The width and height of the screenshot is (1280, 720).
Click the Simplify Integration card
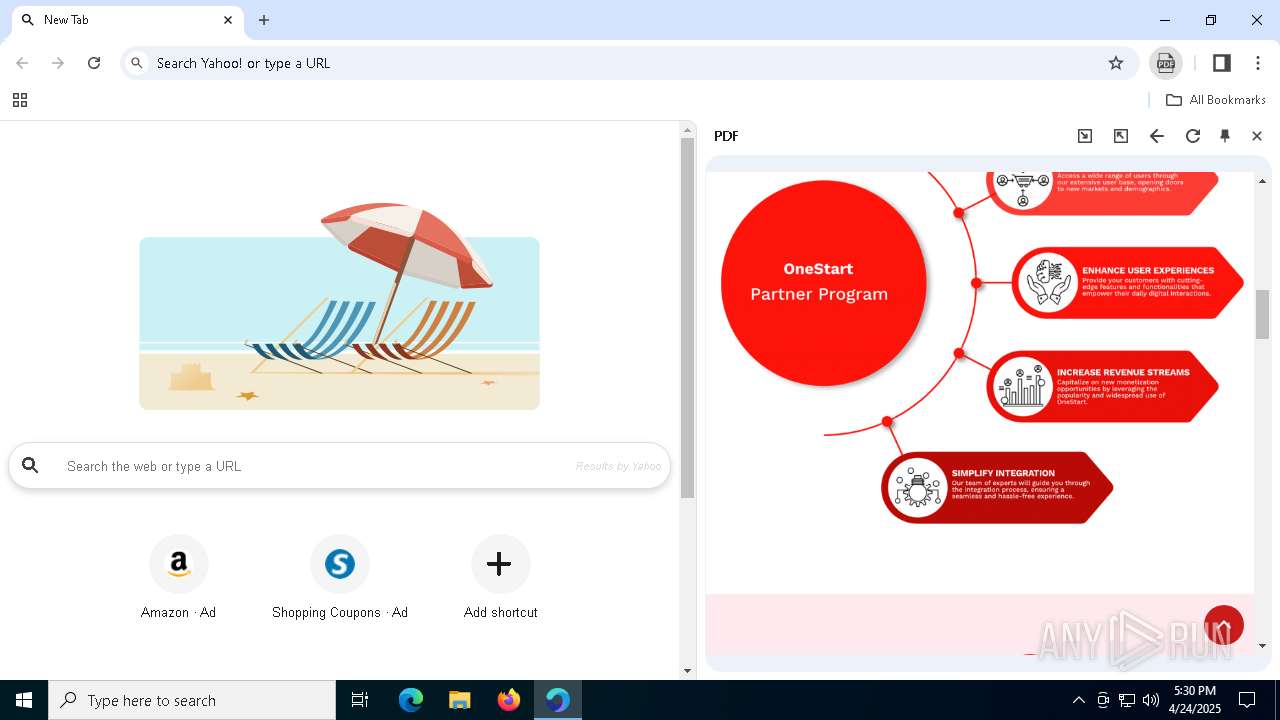[997, 488]
